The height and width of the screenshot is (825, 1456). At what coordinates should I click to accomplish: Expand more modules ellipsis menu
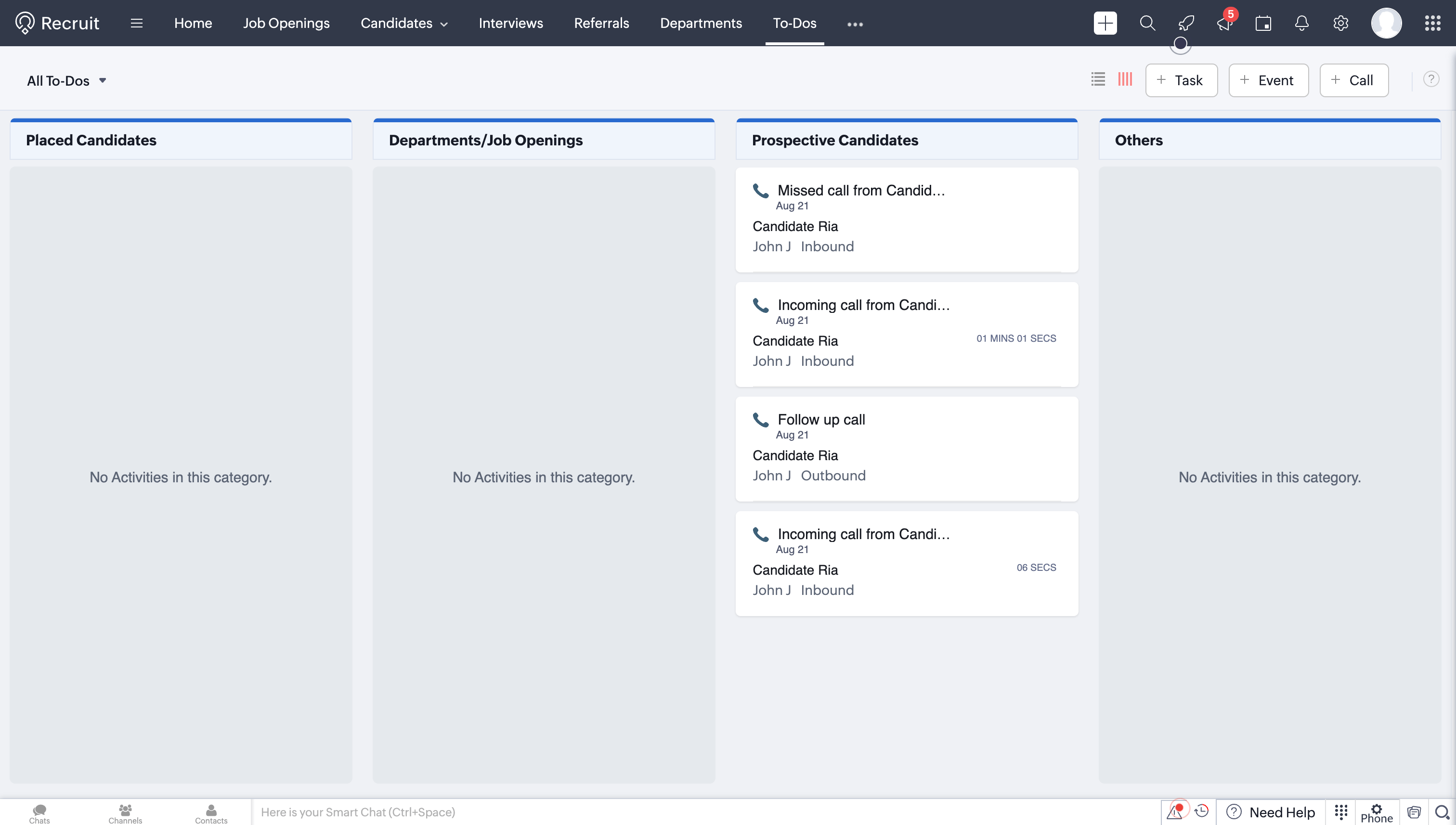click(x=855, y=24)
